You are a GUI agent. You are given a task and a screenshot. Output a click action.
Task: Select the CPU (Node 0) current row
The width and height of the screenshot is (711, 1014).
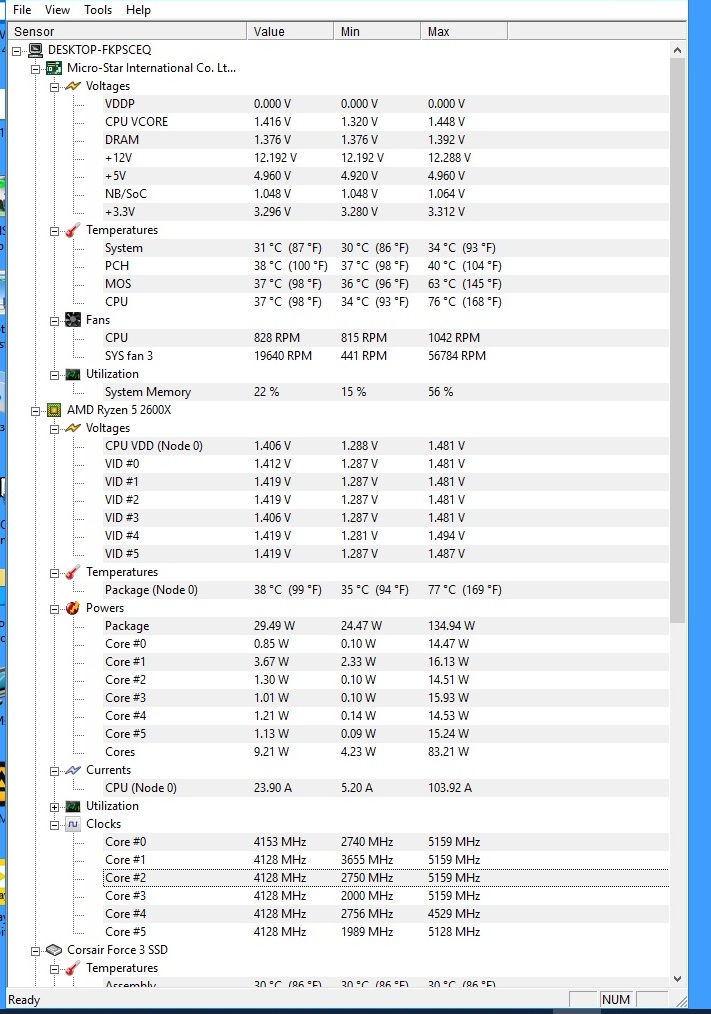click(386, 788)
